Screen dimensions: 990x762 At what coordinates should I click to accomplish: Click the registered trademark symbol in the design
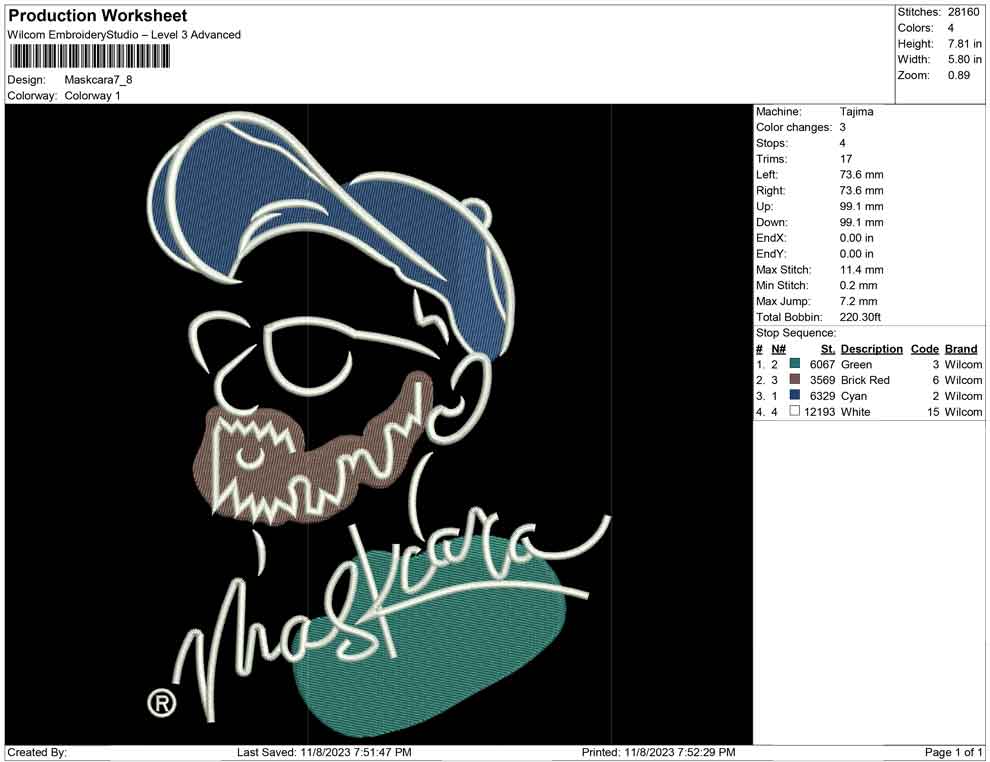click(162, 702)
